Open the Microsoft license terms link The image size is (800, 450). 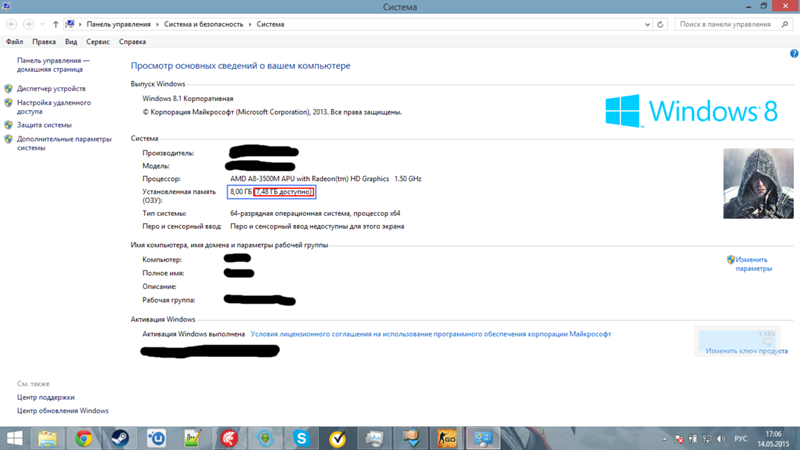pos(431,334)
